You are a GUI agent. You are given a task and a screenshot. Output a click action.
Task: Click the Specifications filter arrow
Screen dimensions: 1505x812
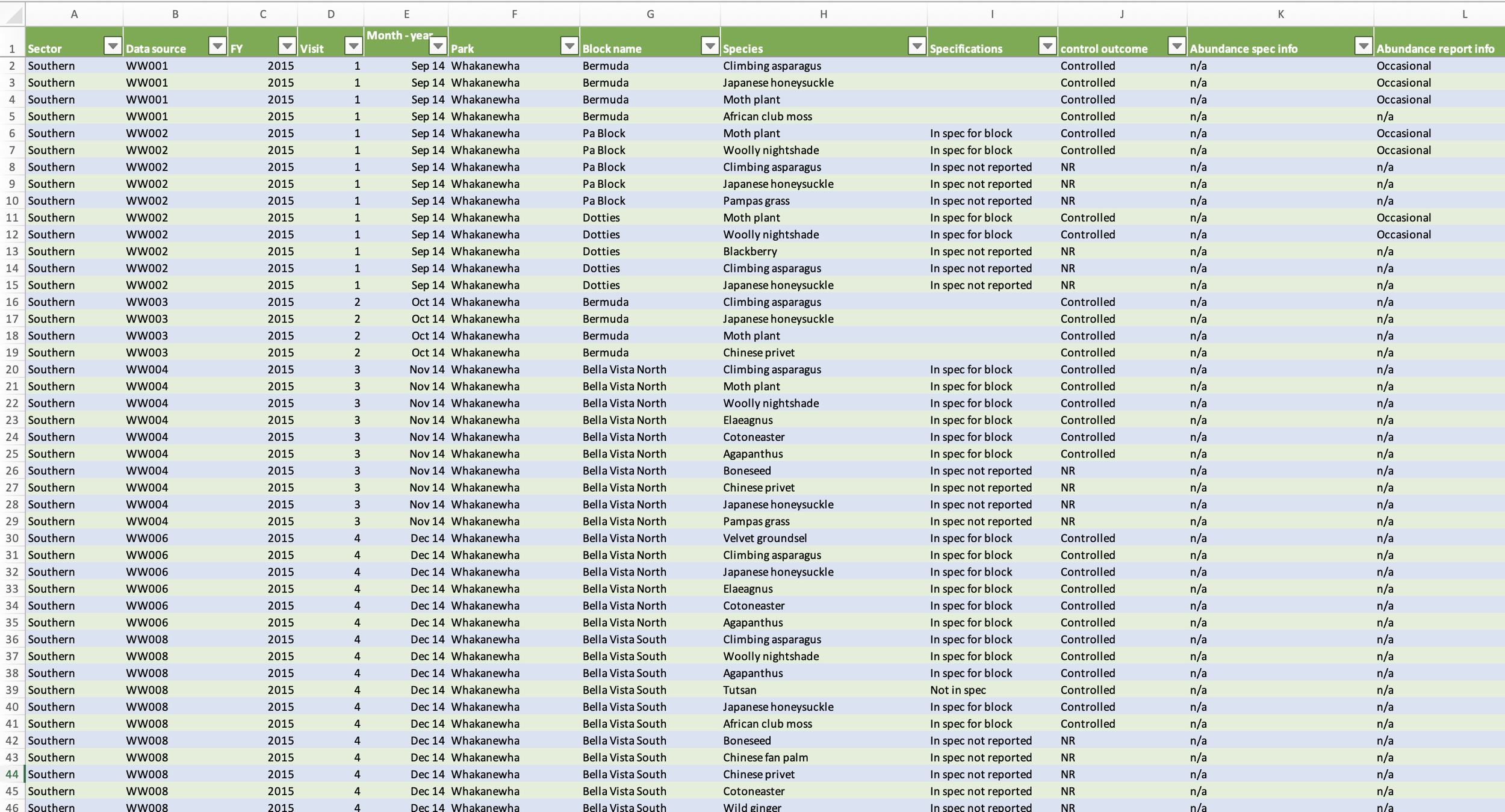pyautogui.click(x=1047, y=46)
